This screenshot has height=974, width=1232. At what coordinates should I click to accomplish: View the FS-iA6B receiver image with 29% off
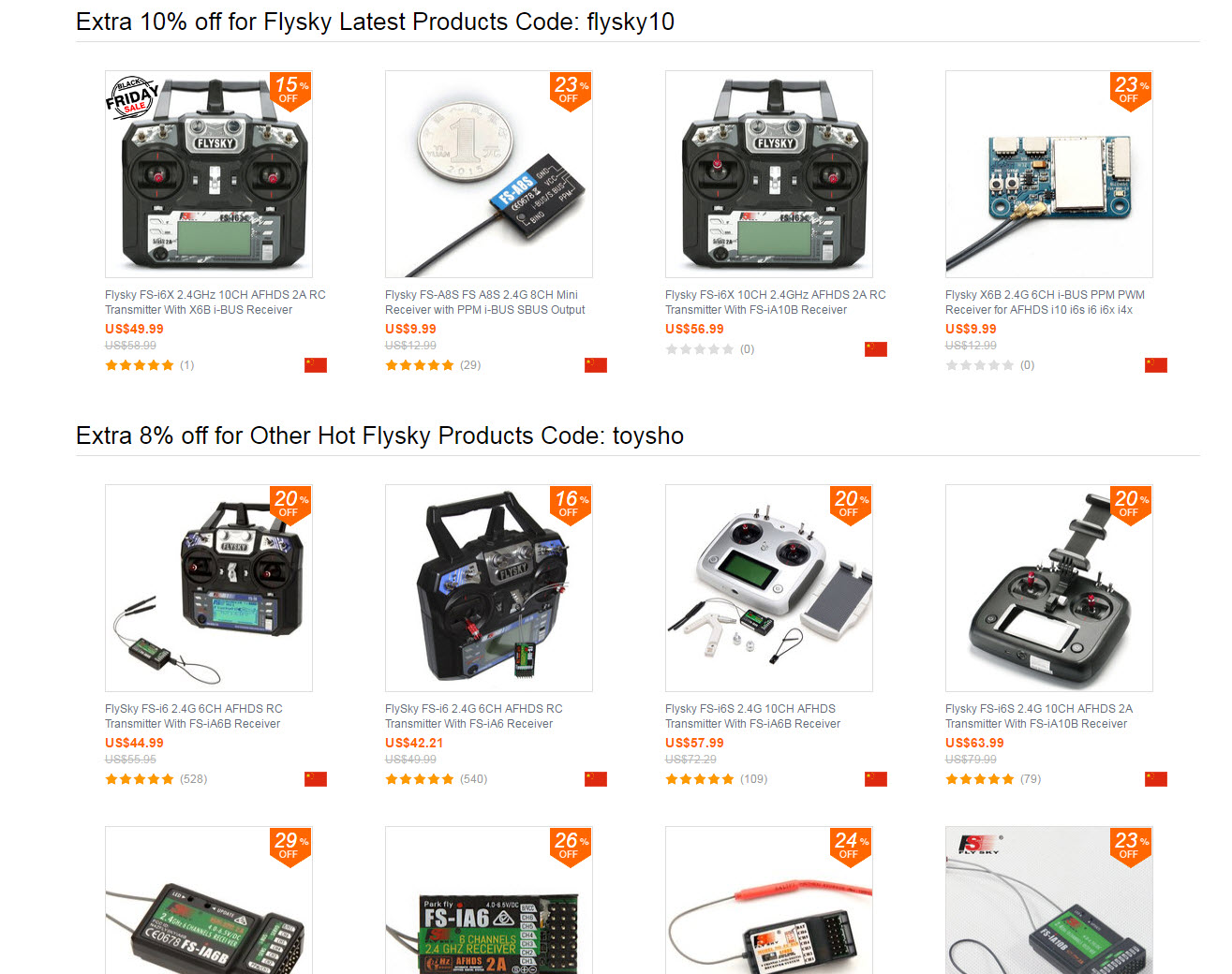pyautogui.click(x=209, y=901)
